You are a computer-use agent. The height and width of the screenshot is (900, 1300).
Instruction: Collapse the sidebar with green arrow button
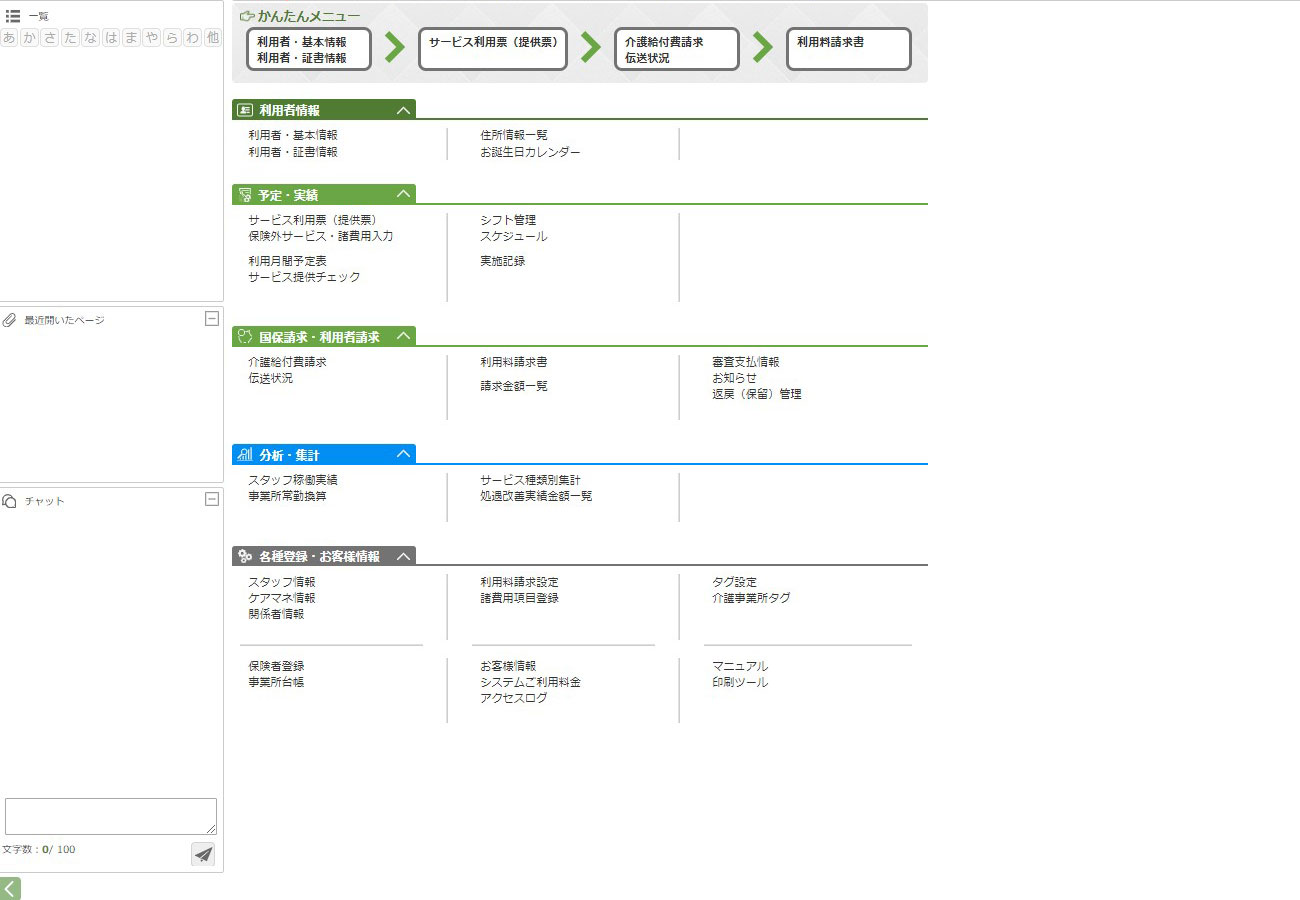pyautogui.click(x=10, y=888)
